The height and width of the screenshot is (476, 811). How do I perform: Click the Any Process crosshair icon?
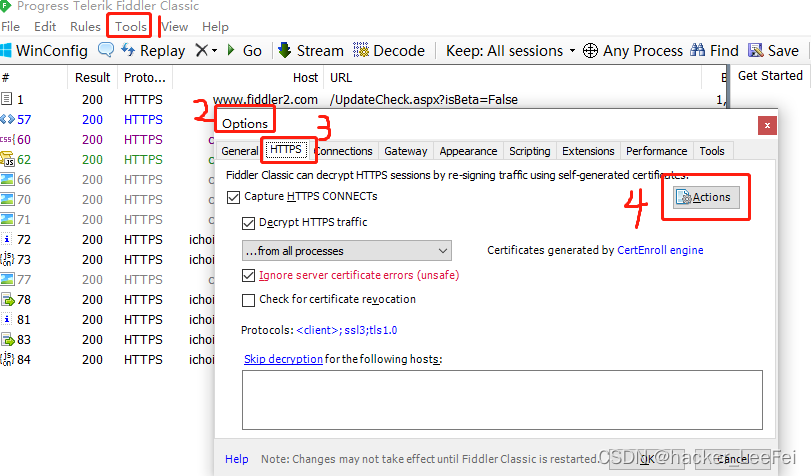pos(590,51)
